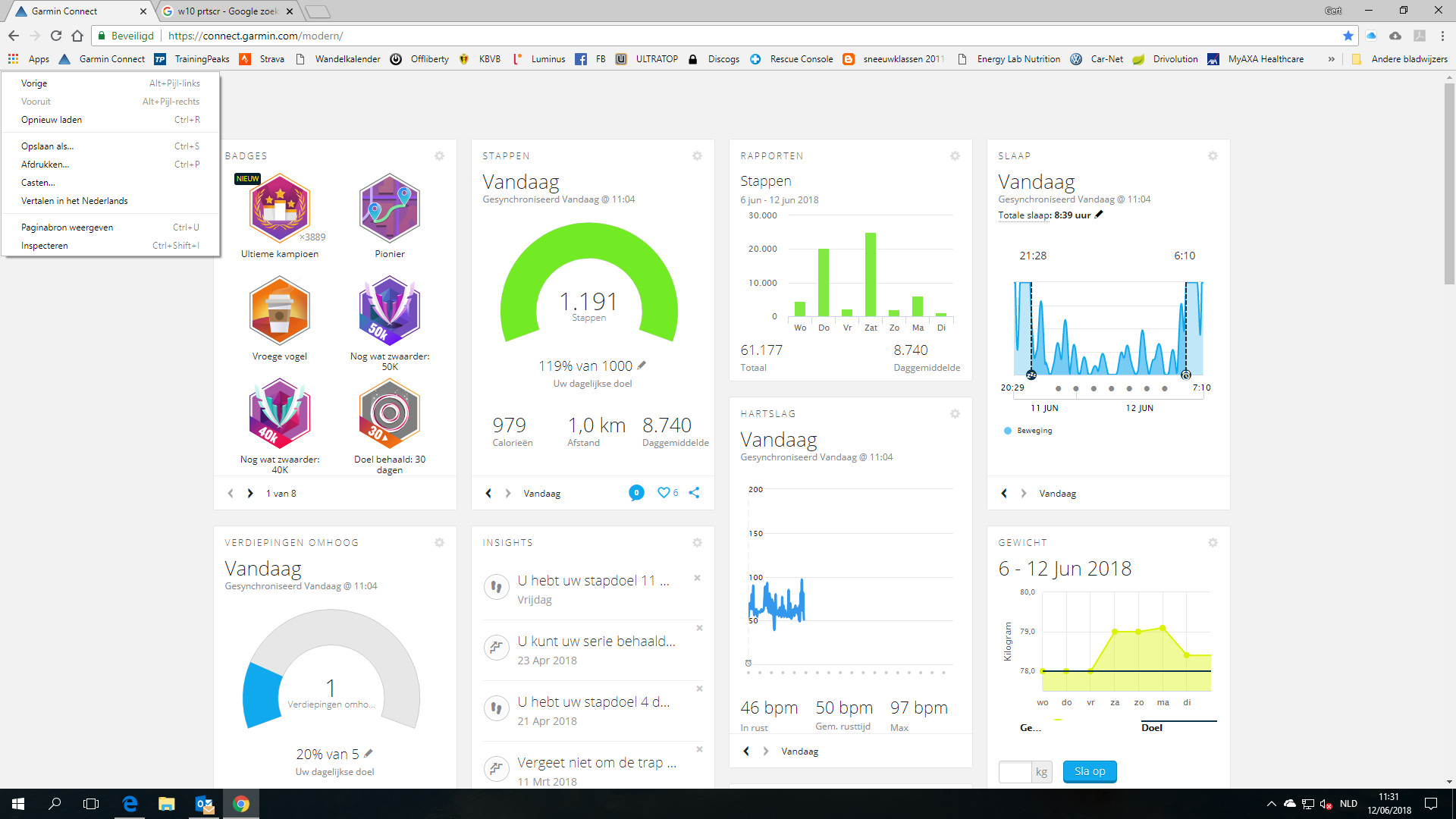The width and height of the screenshot is (1456, 819).
Task: Show the previous day in the Slaap widget
Action: click(x=1004, y=494)
